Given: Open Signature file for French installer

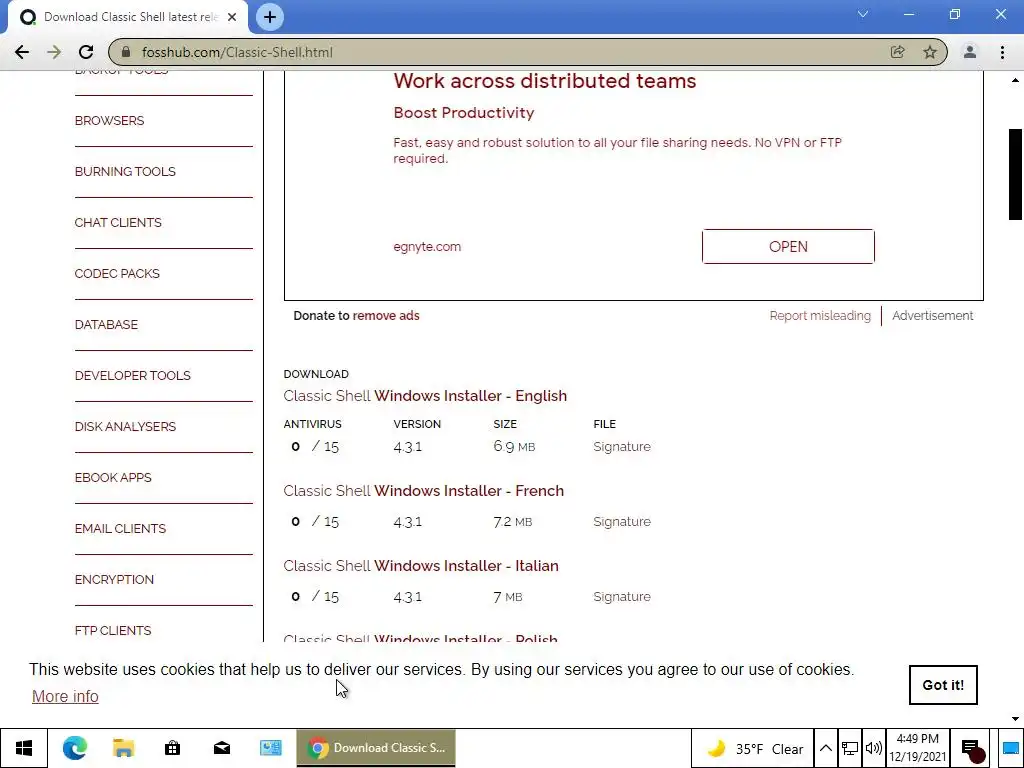Looking at the screenshot, I should click(x=622, y=522).
